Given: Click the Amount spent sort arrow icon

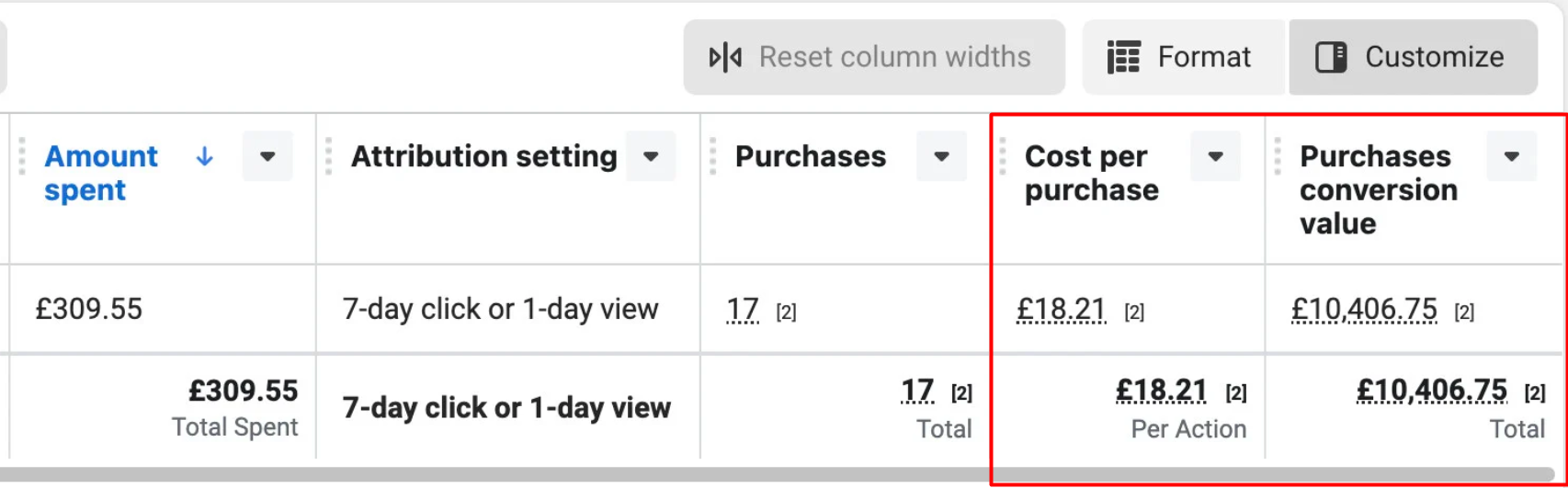Looking at the screenshot, I should pyautogui.click(x=205, y=157).
